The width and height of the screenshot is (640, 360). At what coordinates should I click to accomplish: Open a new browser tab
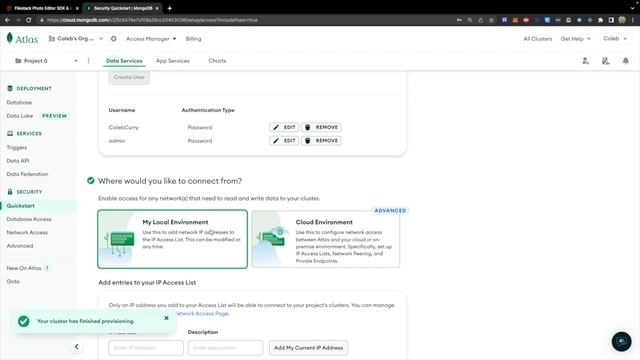pyautogui.click(x=169, y=8)
